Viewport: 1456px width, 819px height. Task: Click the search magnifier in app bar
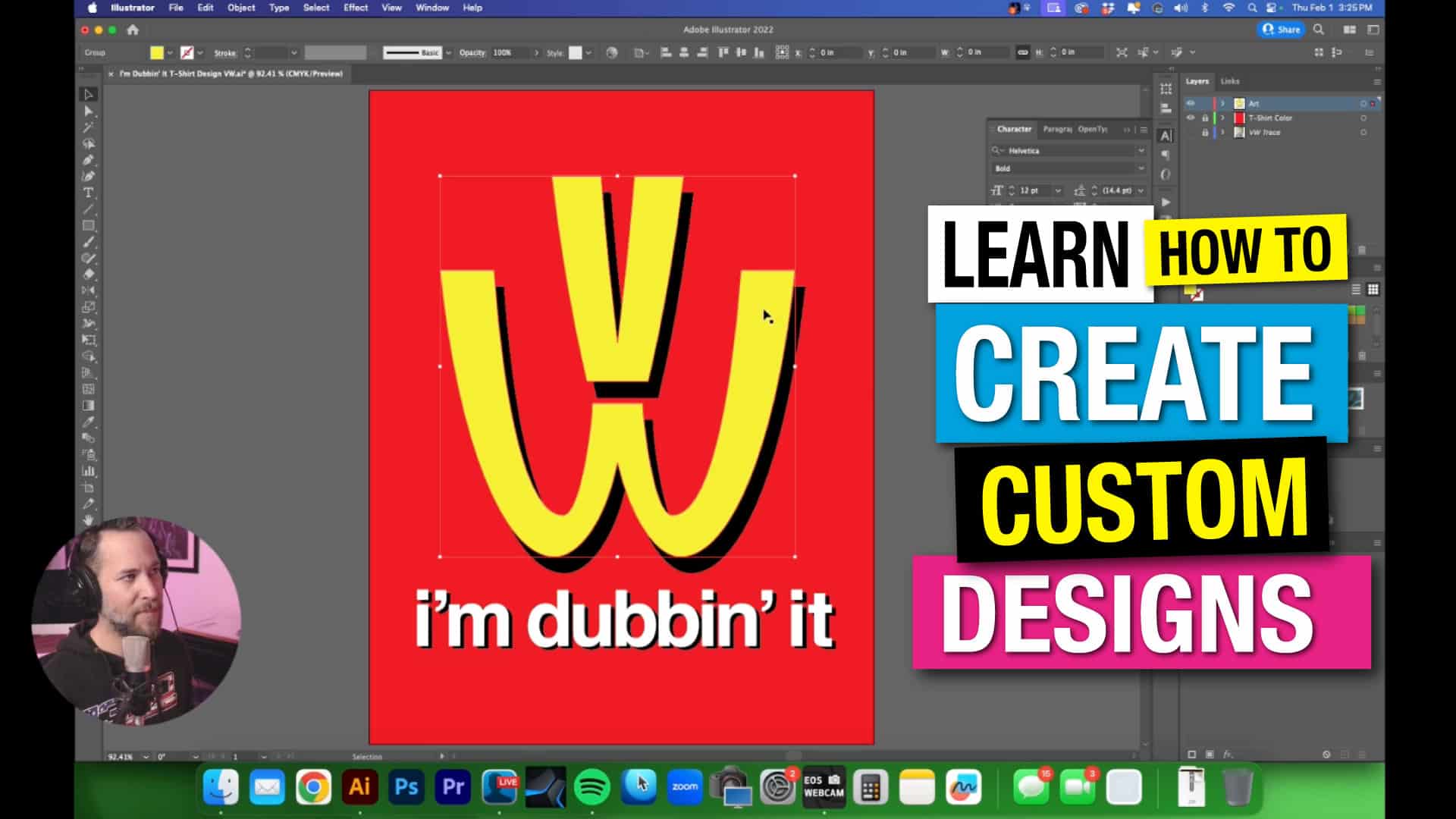1319,30
